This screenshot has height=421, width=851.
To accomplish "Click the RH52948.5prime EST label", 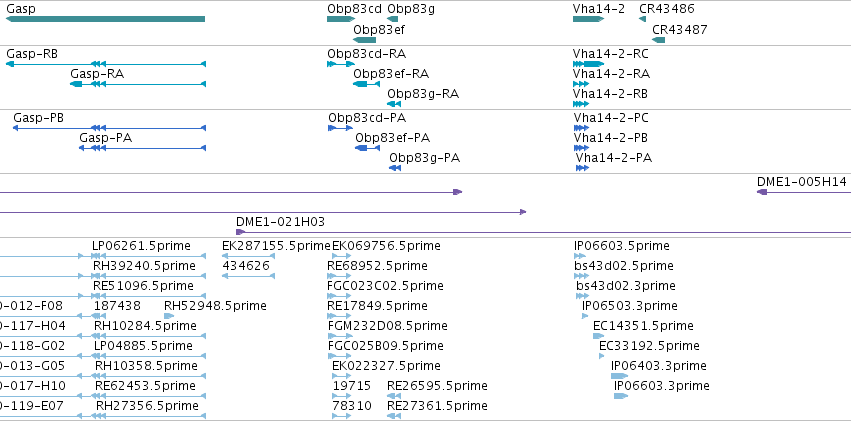I will point(215,306).
